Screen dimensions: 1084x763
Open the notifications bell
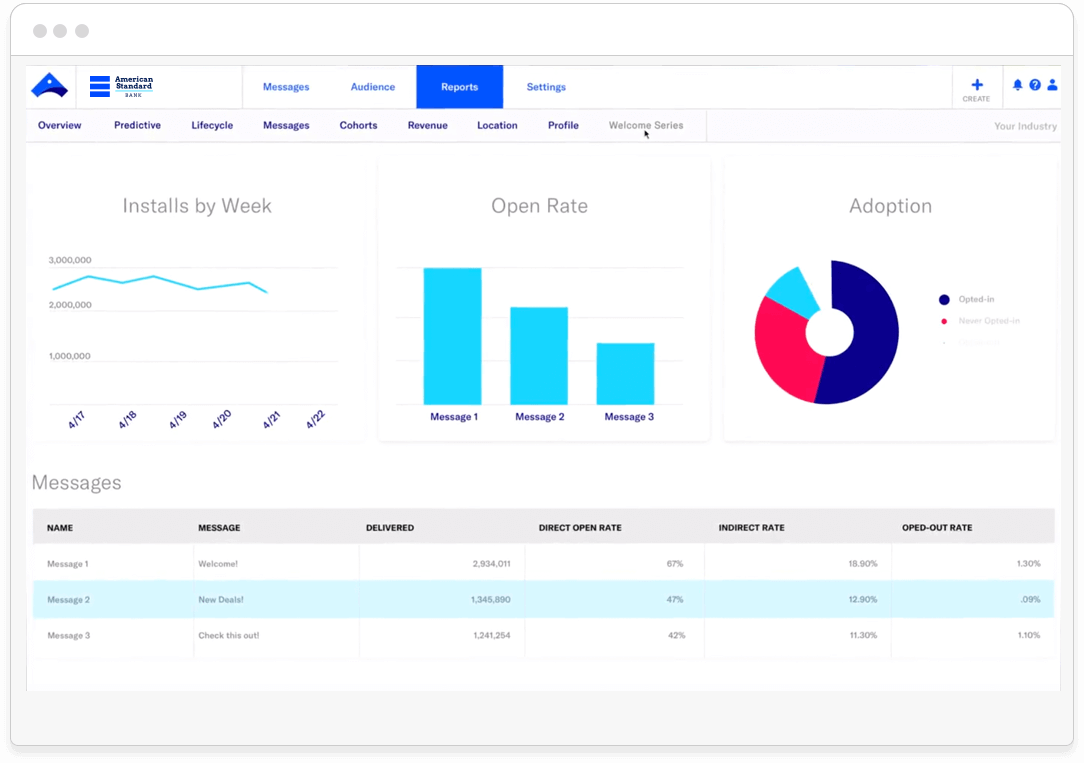coord(1018,86)
